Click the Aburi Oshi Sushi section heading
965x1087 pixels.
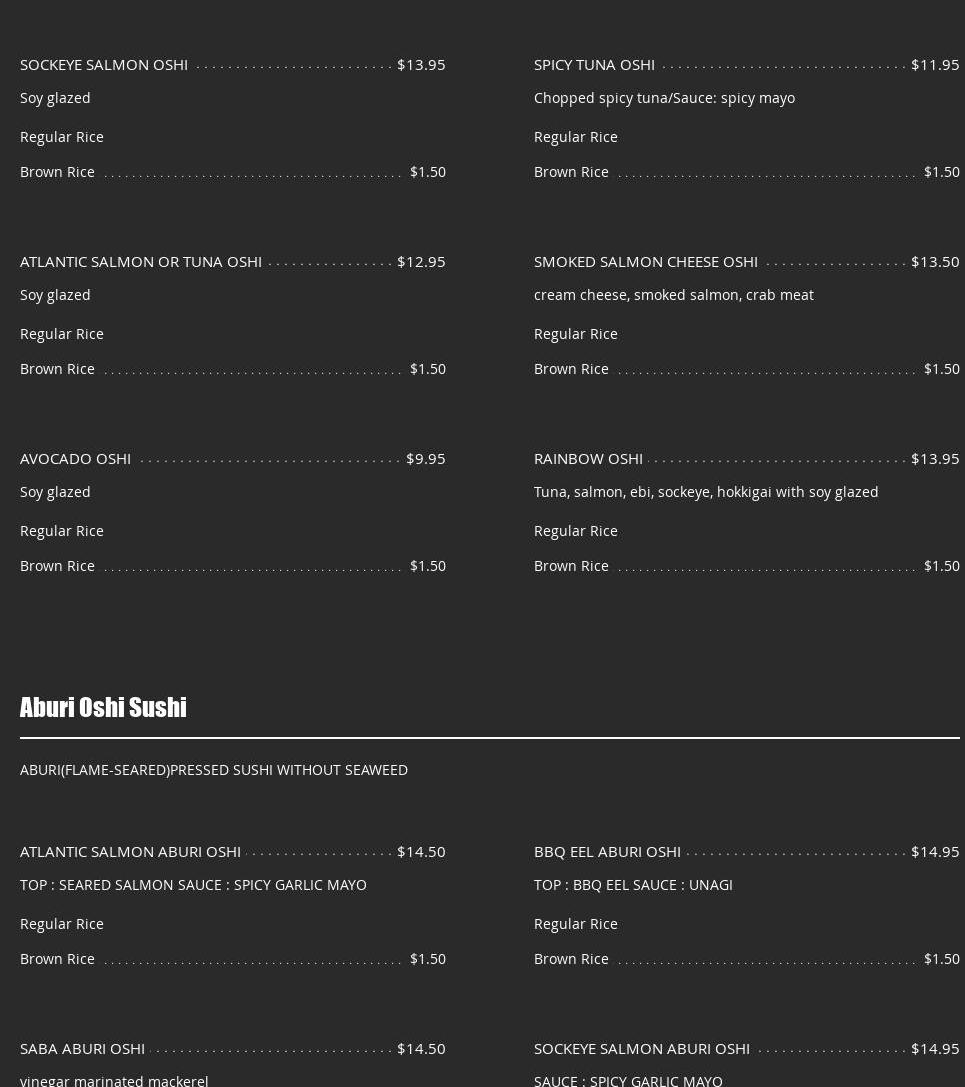103,707
